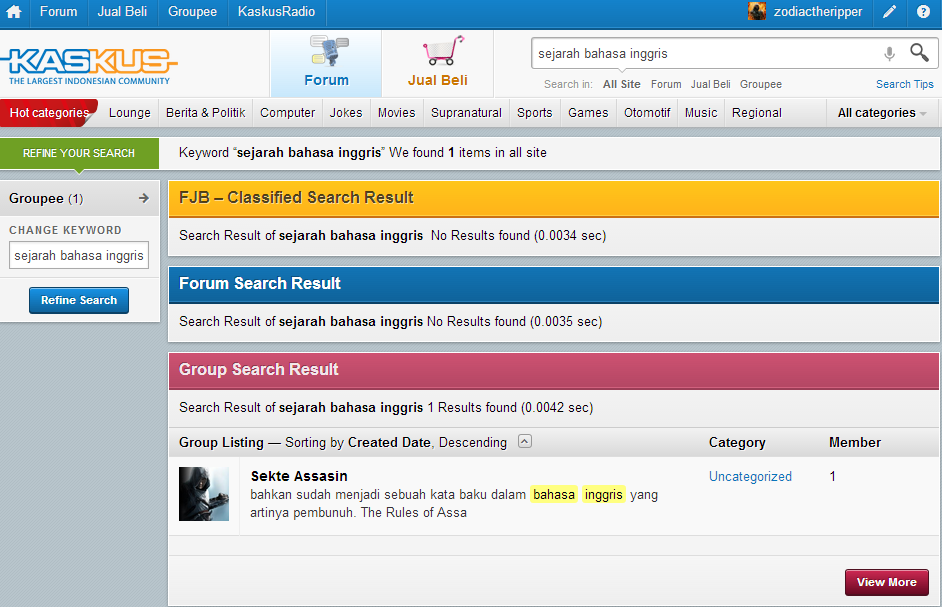Open the help question mark icon
Viewport: 942px width, 607px height.
(923, 12)
